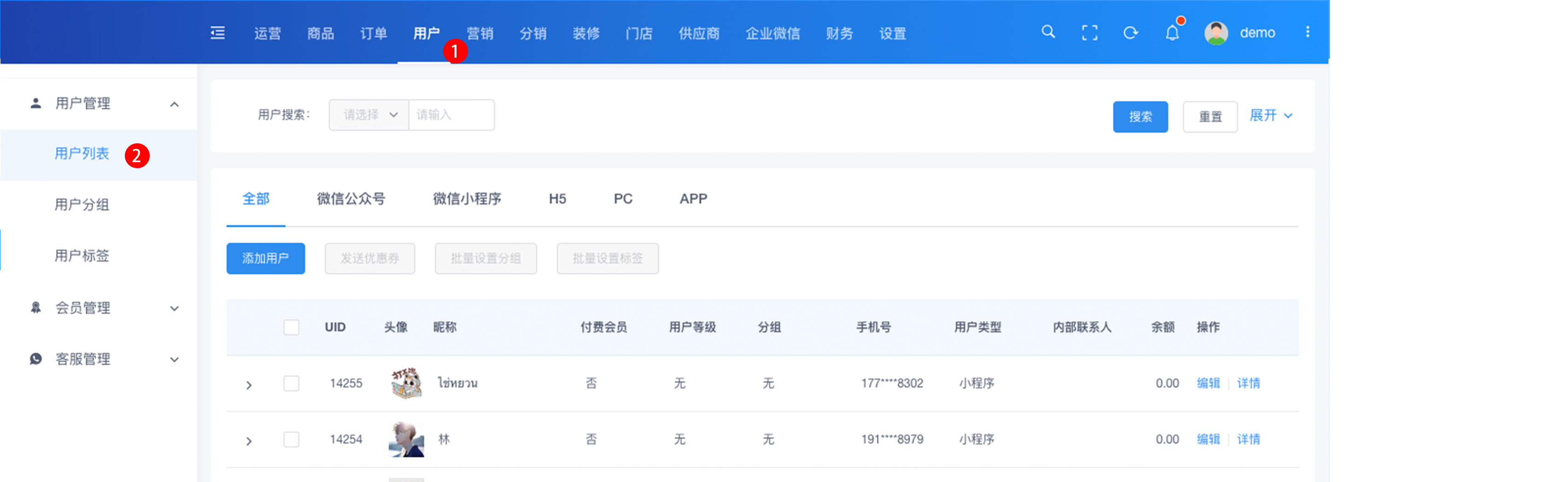Image resolution: width=1568 pixels, height=482 pixels.
Task: Open the 订单 top menu
Action: [x=373, y=34]
